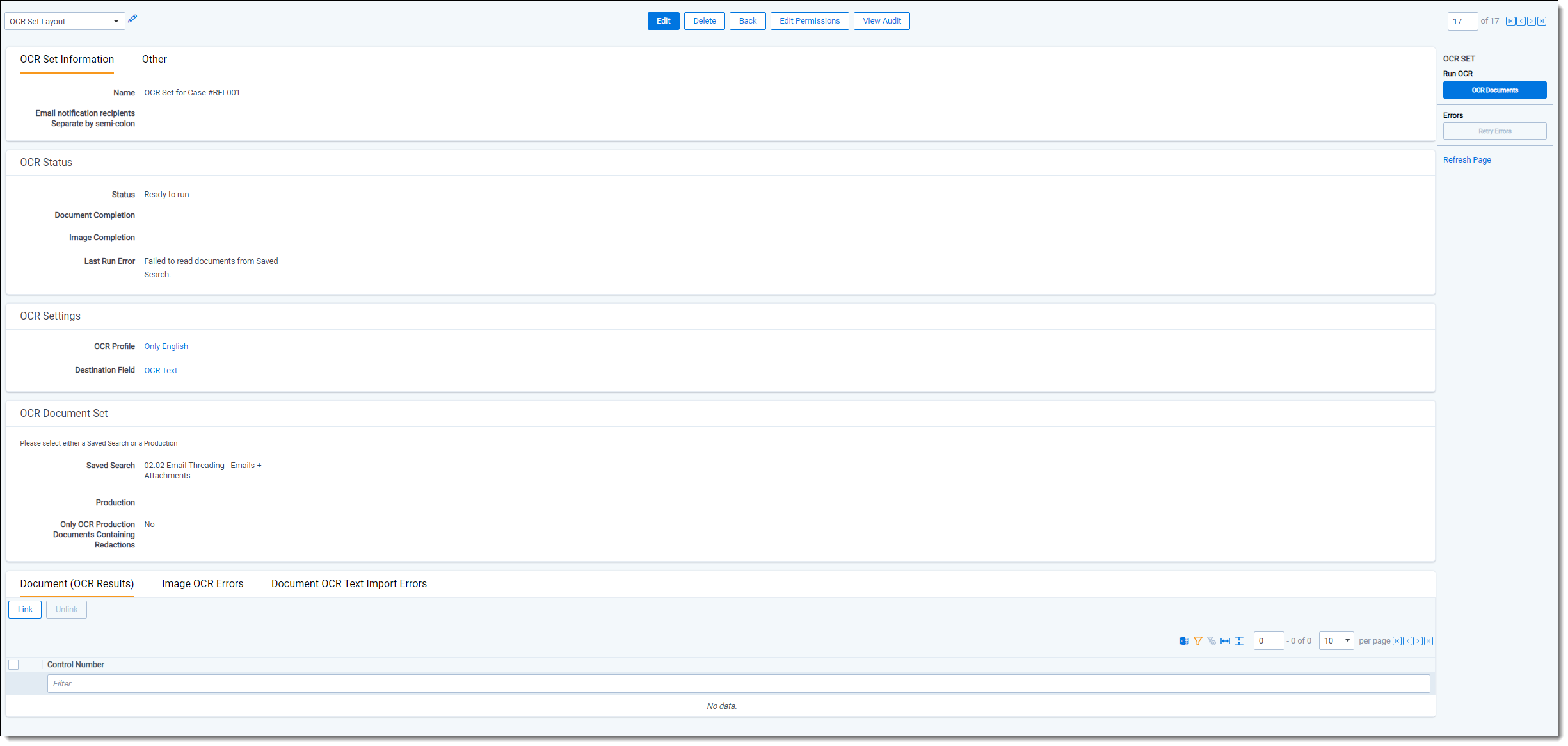The width and height of the screenshot is (1568, 746).
Task: Click the Refresh Page link
Action: (x=1468, y=160)
